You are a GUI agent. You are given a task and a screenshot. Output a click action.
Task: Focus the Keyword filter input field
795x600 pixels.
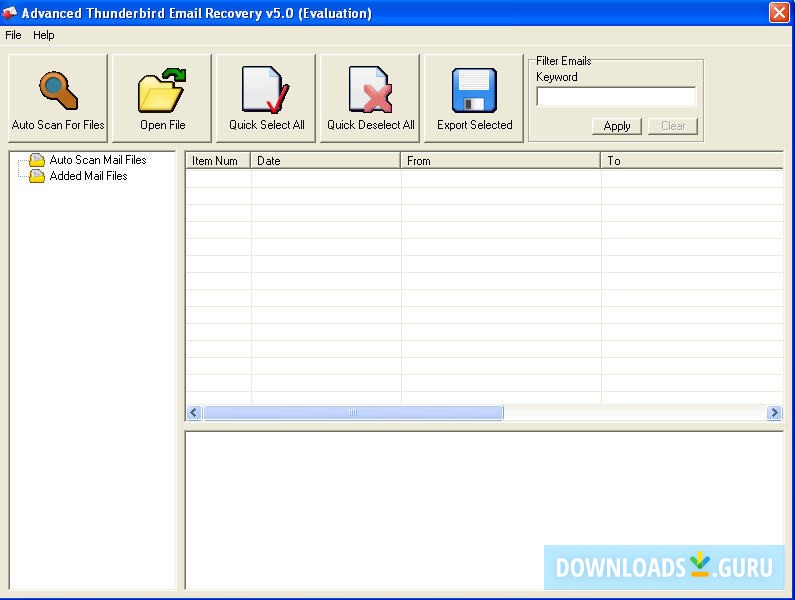point(617,96)
